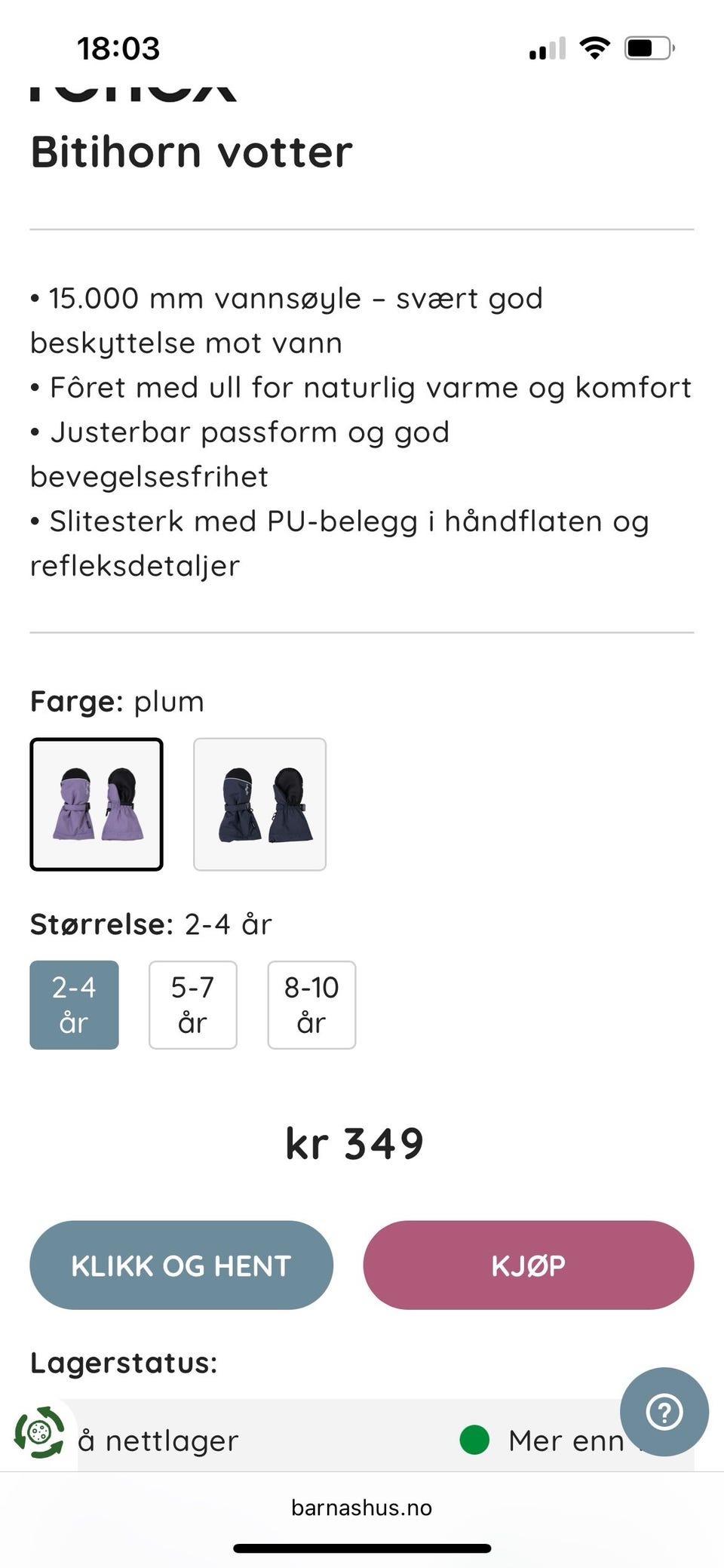Screen dimensions: 724x1568
Task: Tap the Wi-Fi status icon
Action: [x=594, y=48]
